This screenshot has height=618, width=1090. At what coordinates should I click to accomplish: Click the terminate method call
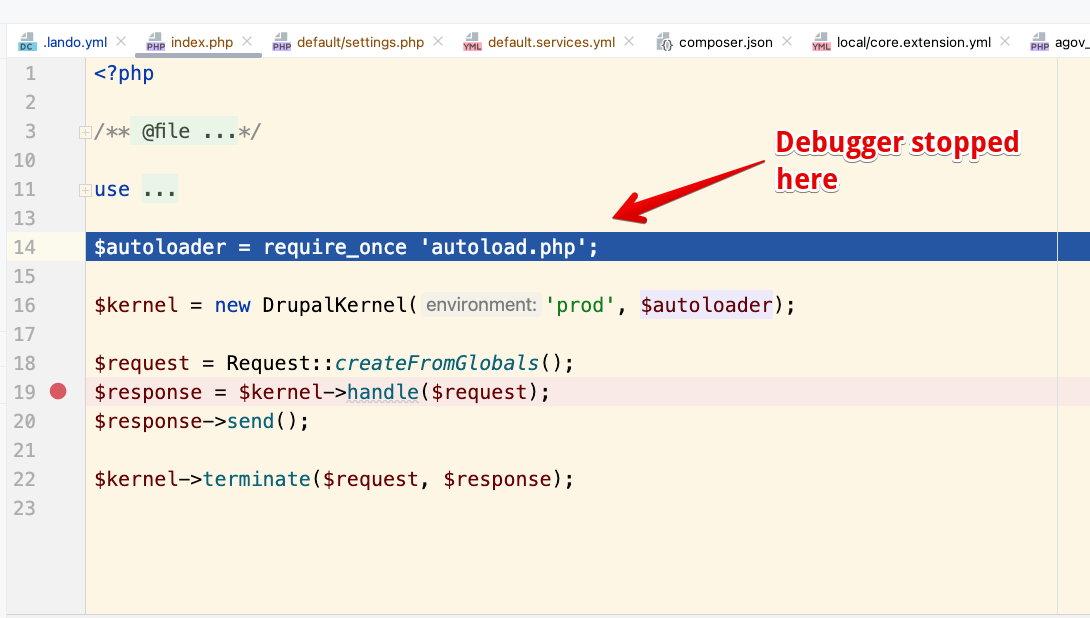click(257, 479)
